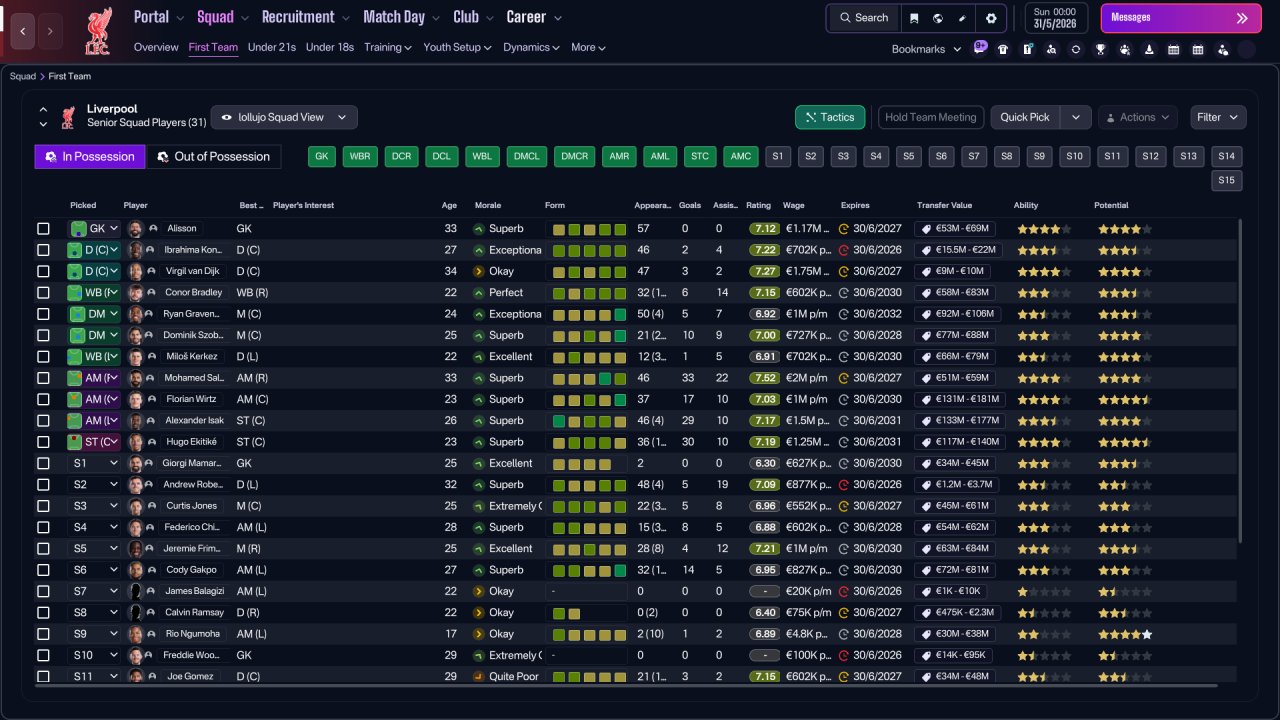Select the S10 substitute slot chip
The height and width of the screenshot is (720, 1280).
pos(1075,156)
